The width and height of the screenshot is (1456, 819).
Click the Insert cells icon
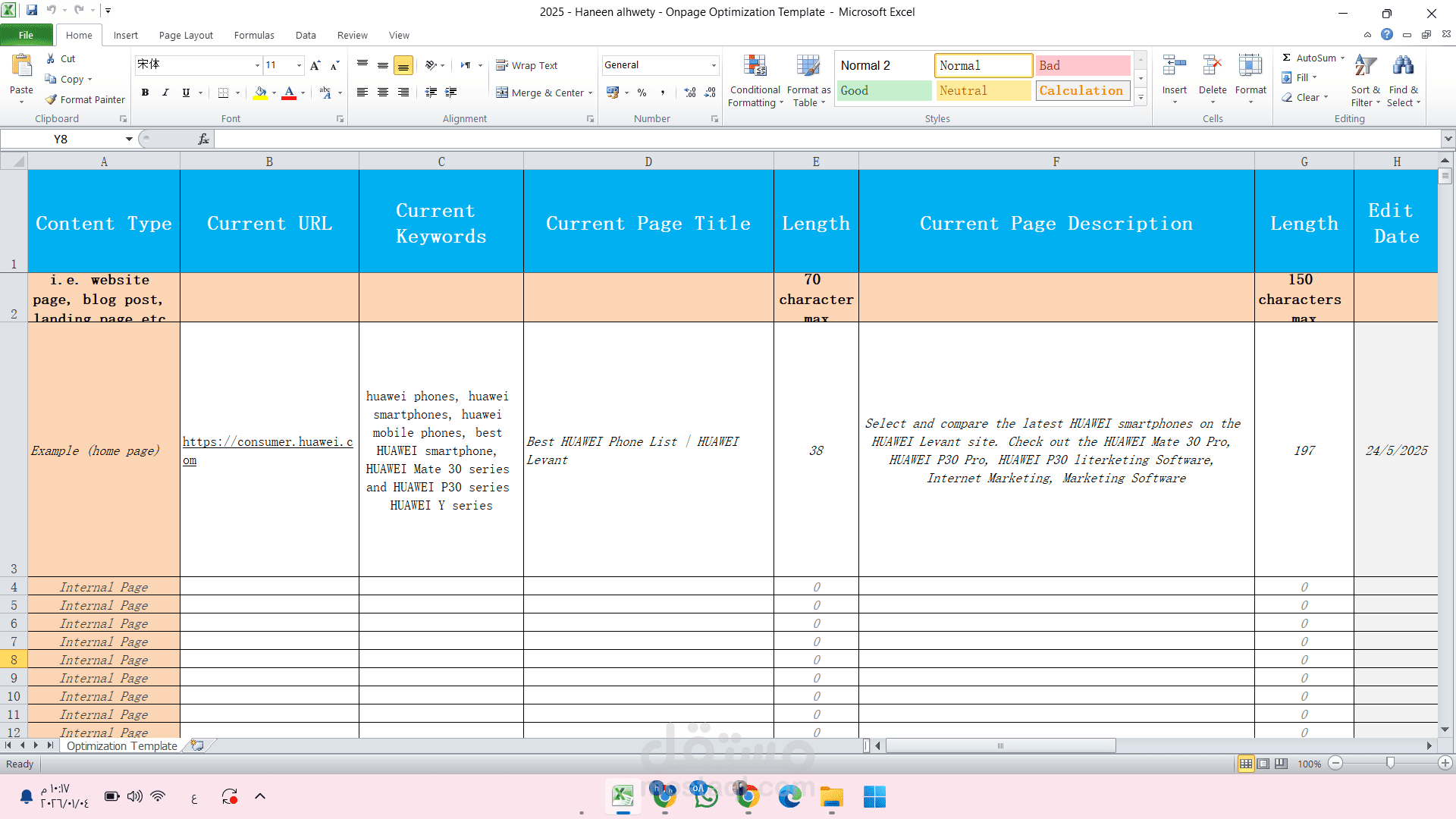[1174, 67]
